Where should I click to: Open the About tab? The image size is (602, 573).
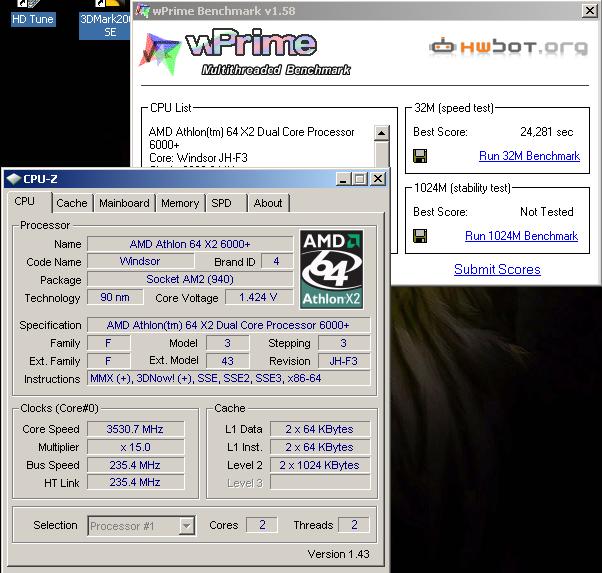pyautogui.click(x=268, y=203)
